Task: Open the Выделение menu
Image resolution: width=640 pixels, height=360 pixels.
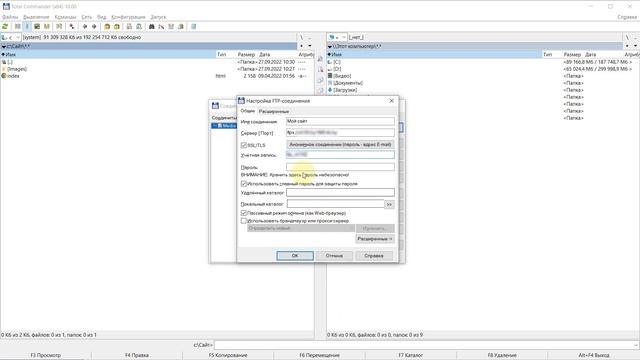Action: (x=36, y=17)
